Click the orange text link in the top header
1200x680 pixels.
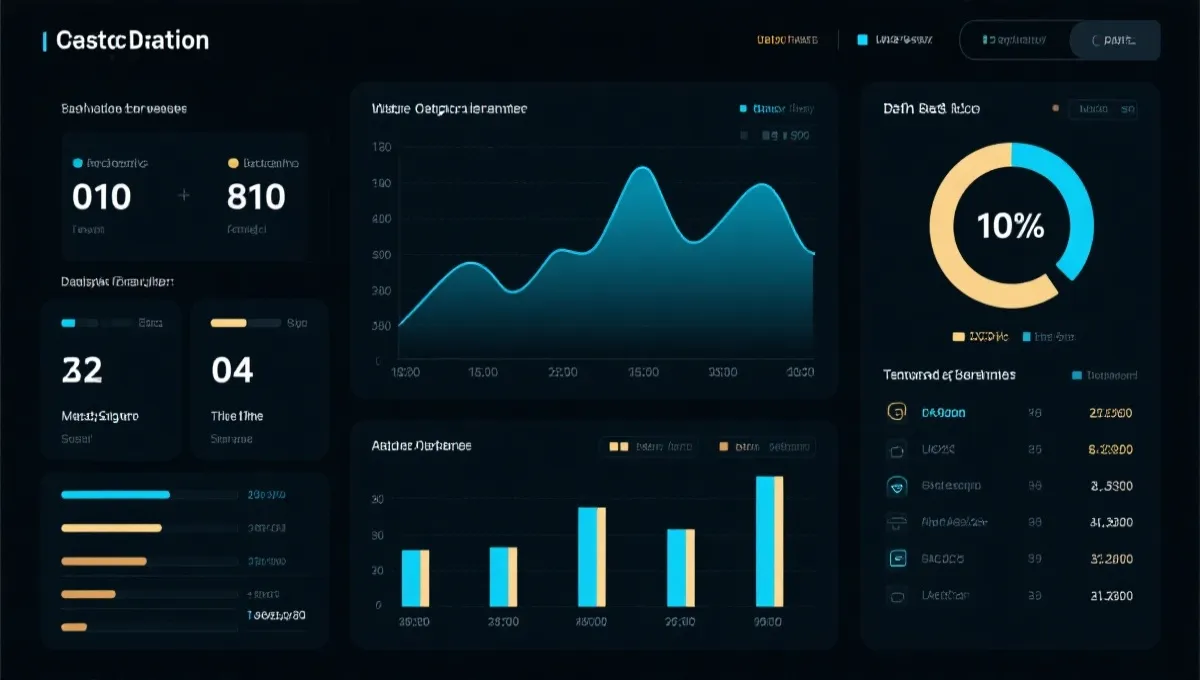tap(786, 40)
